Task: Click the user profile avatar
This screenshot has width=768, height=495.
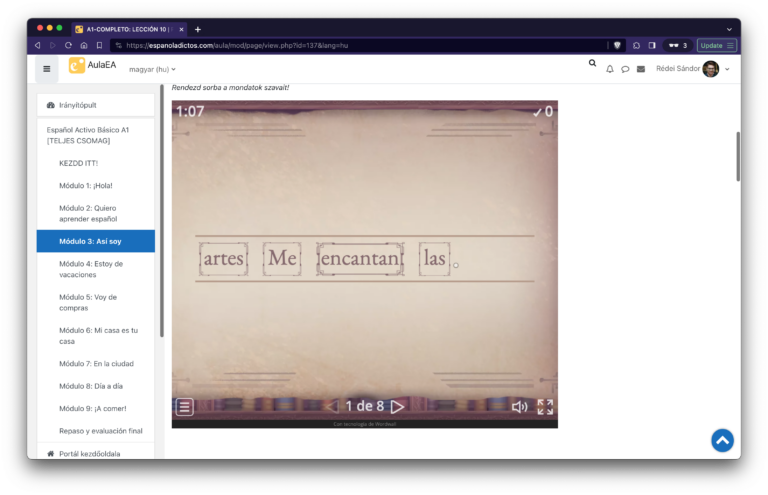Action: coord(711,69)
